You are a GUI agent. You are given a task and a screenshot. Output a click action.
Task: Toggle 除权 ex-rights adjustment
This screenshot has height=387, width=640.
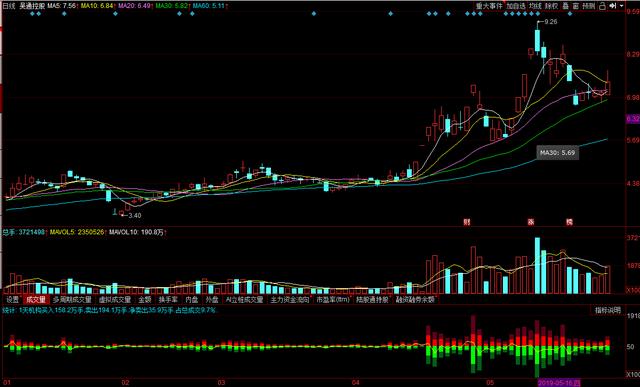551,6
